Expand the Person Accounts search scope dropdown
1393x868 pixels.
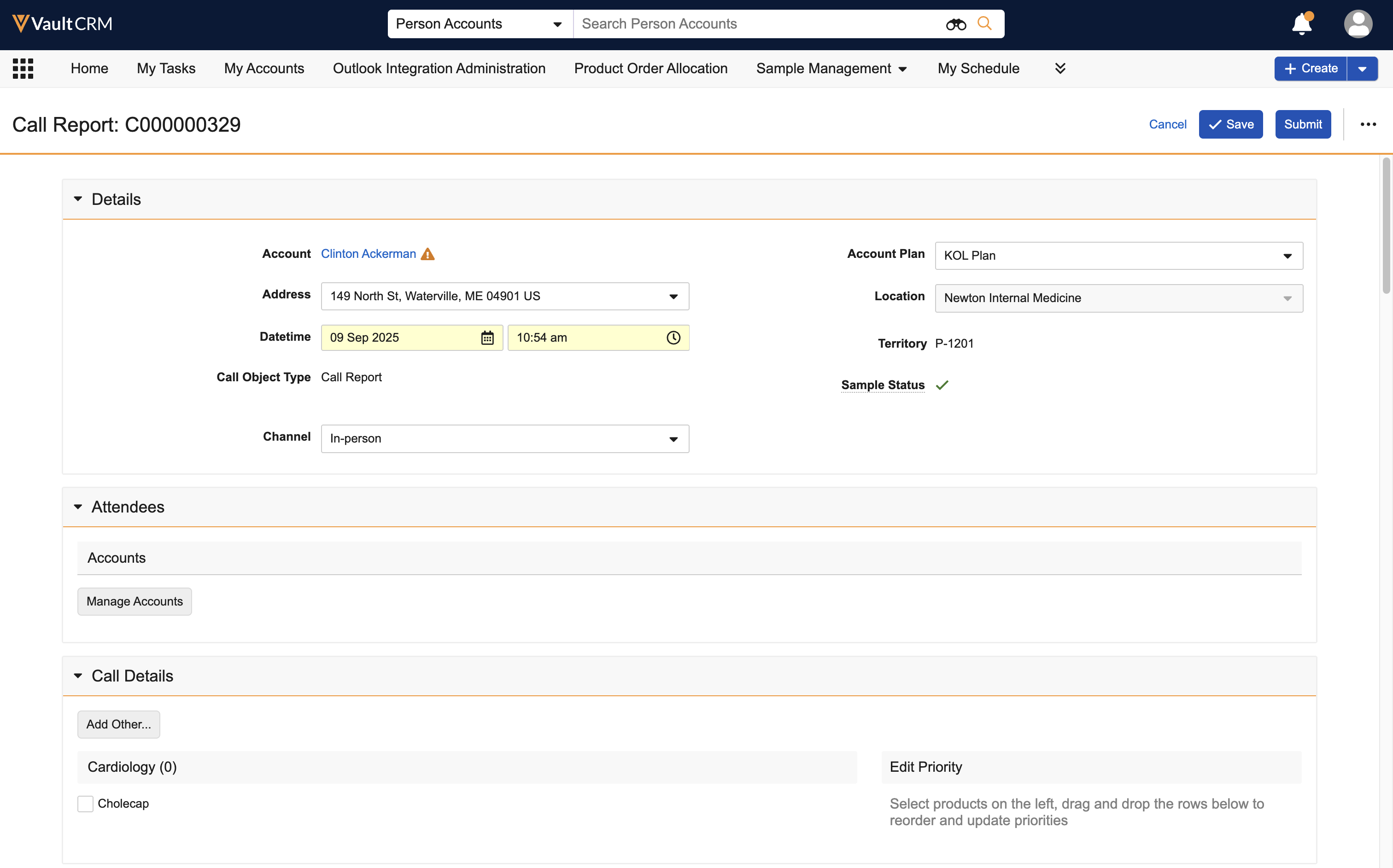pos(480,24)
